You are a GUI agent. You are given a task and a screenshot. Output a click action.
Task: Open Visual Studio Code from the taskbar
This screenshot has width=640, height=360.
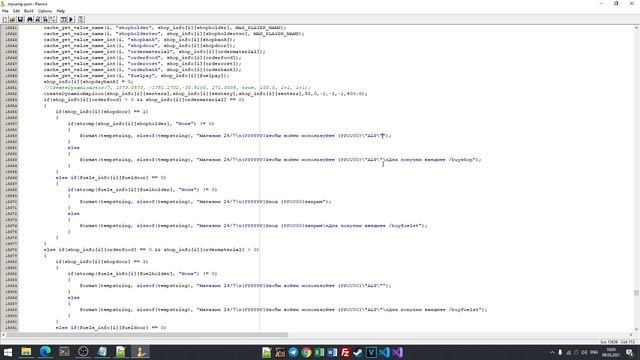(x=384, y=352)
